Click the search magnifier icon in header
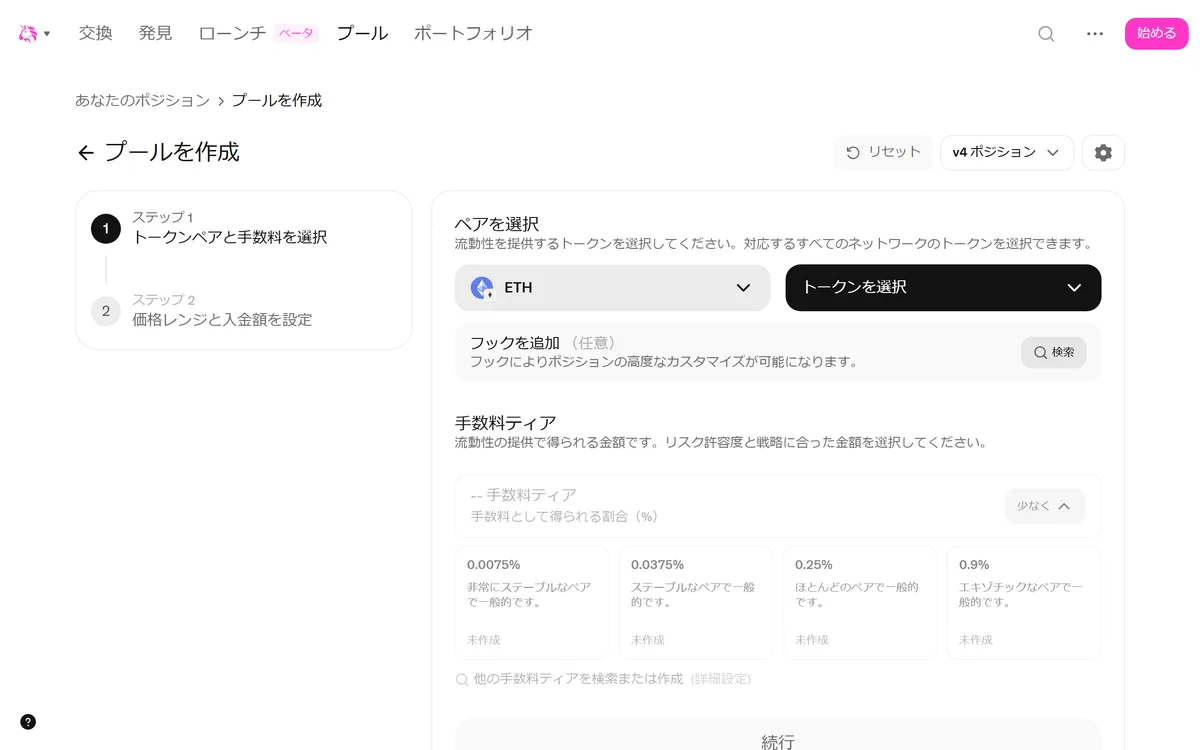This screenshot has width=1200, height=750. [x=1046, y=33]
